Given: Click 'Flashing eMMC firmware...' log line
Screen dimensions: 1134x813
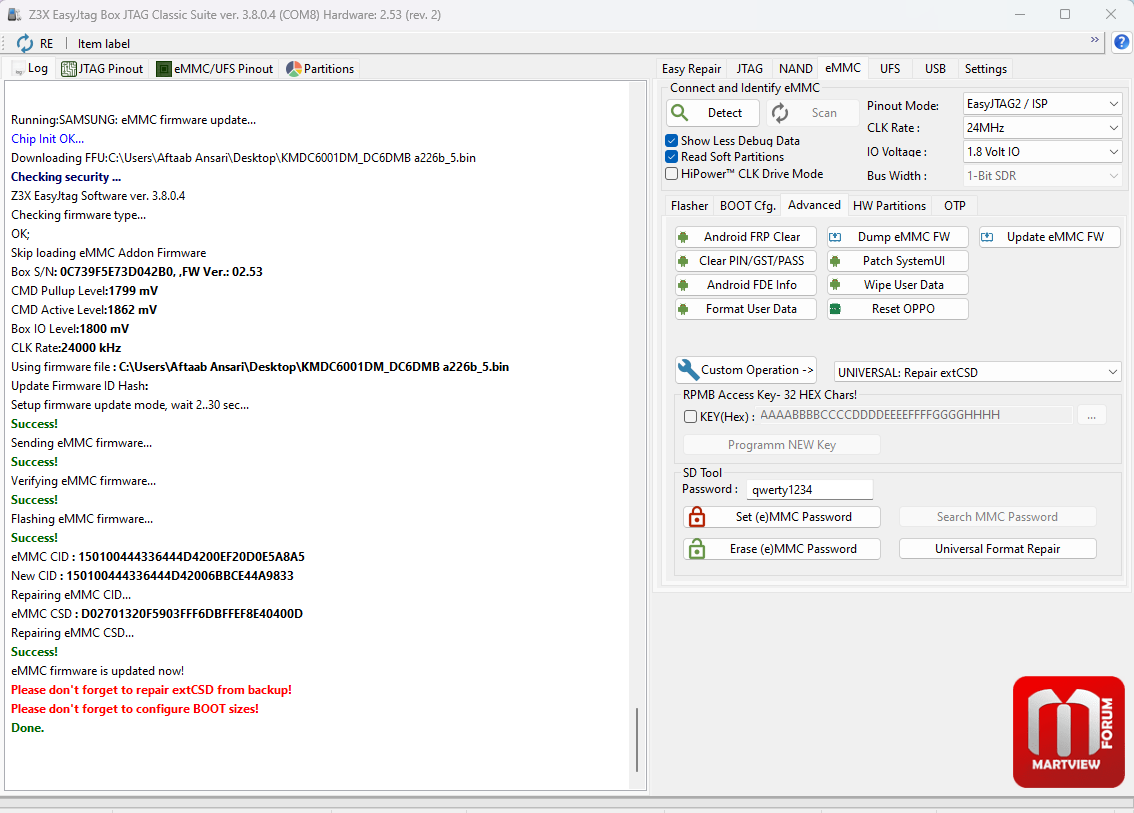Looking at the screenshot, I should 82,519.
